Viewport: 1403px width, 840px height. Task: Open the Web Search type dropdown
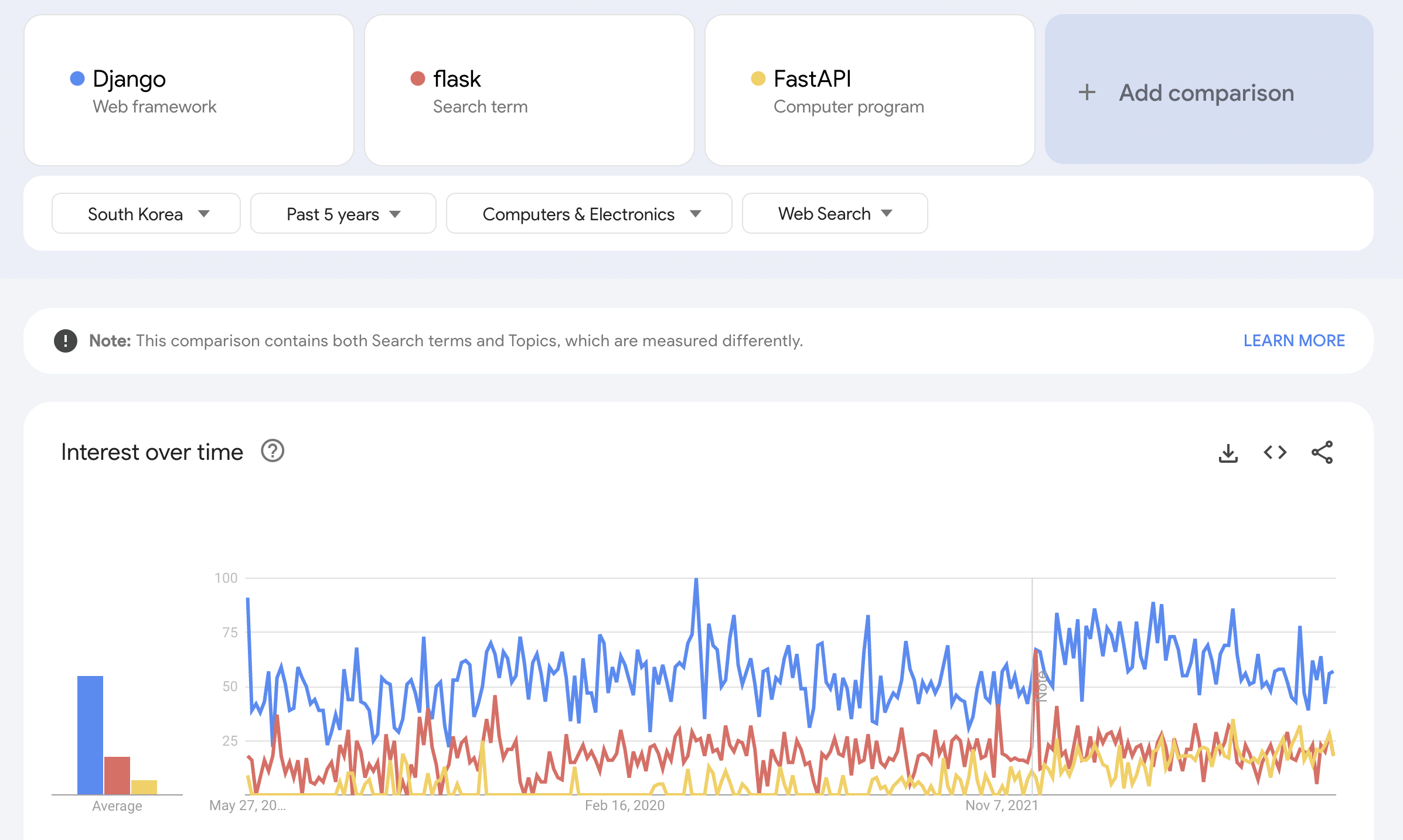pyautogui.click(x=834, y=214)
